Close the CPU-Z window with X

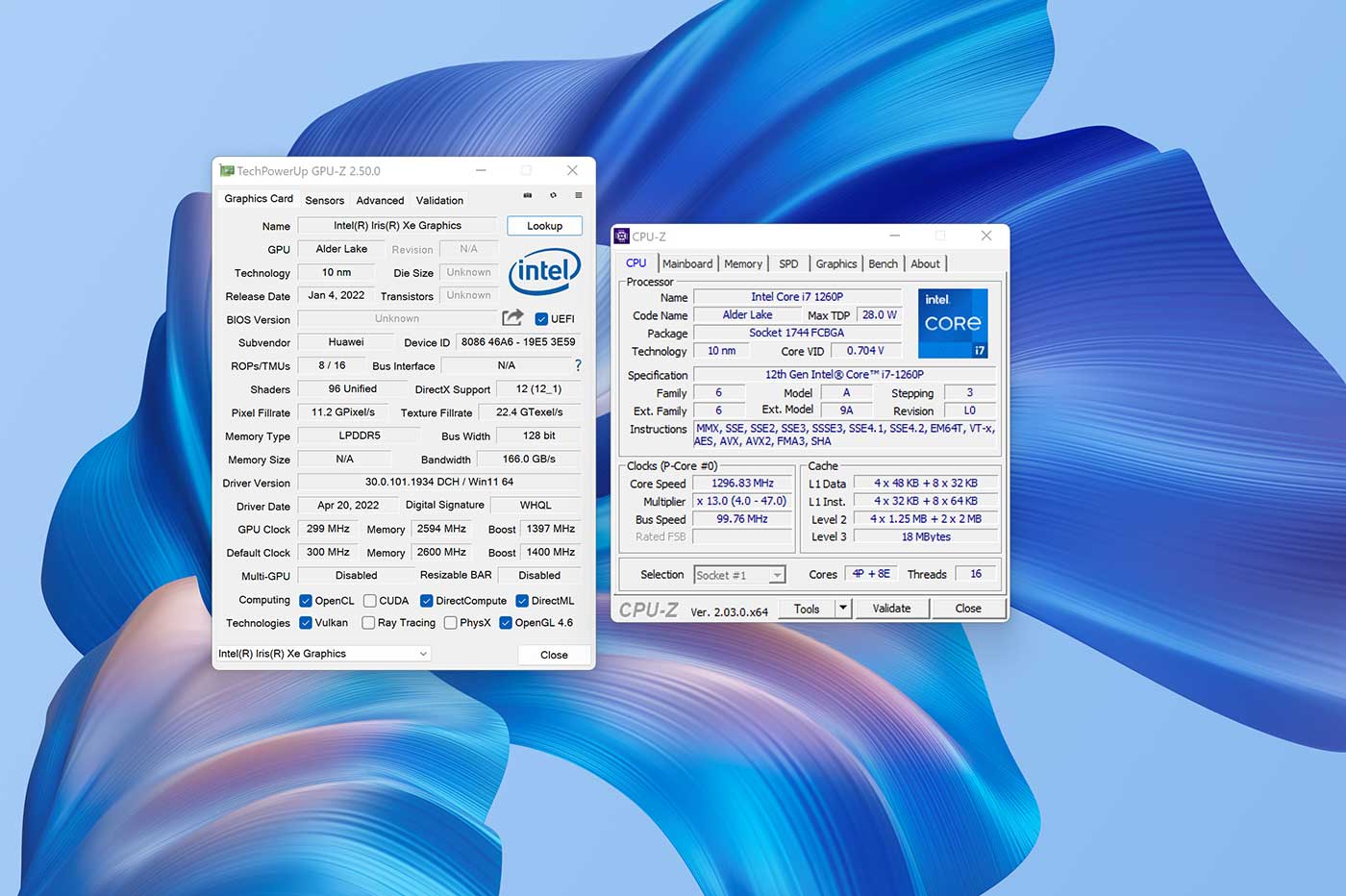pos(985,236)
